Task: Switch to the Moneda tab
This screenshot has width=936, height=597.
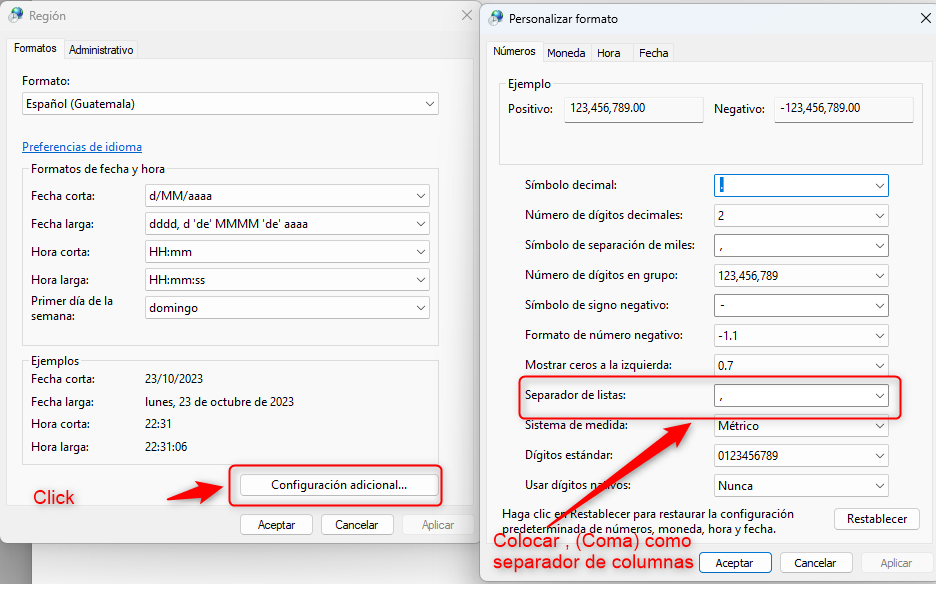Action: pos(566,53)
